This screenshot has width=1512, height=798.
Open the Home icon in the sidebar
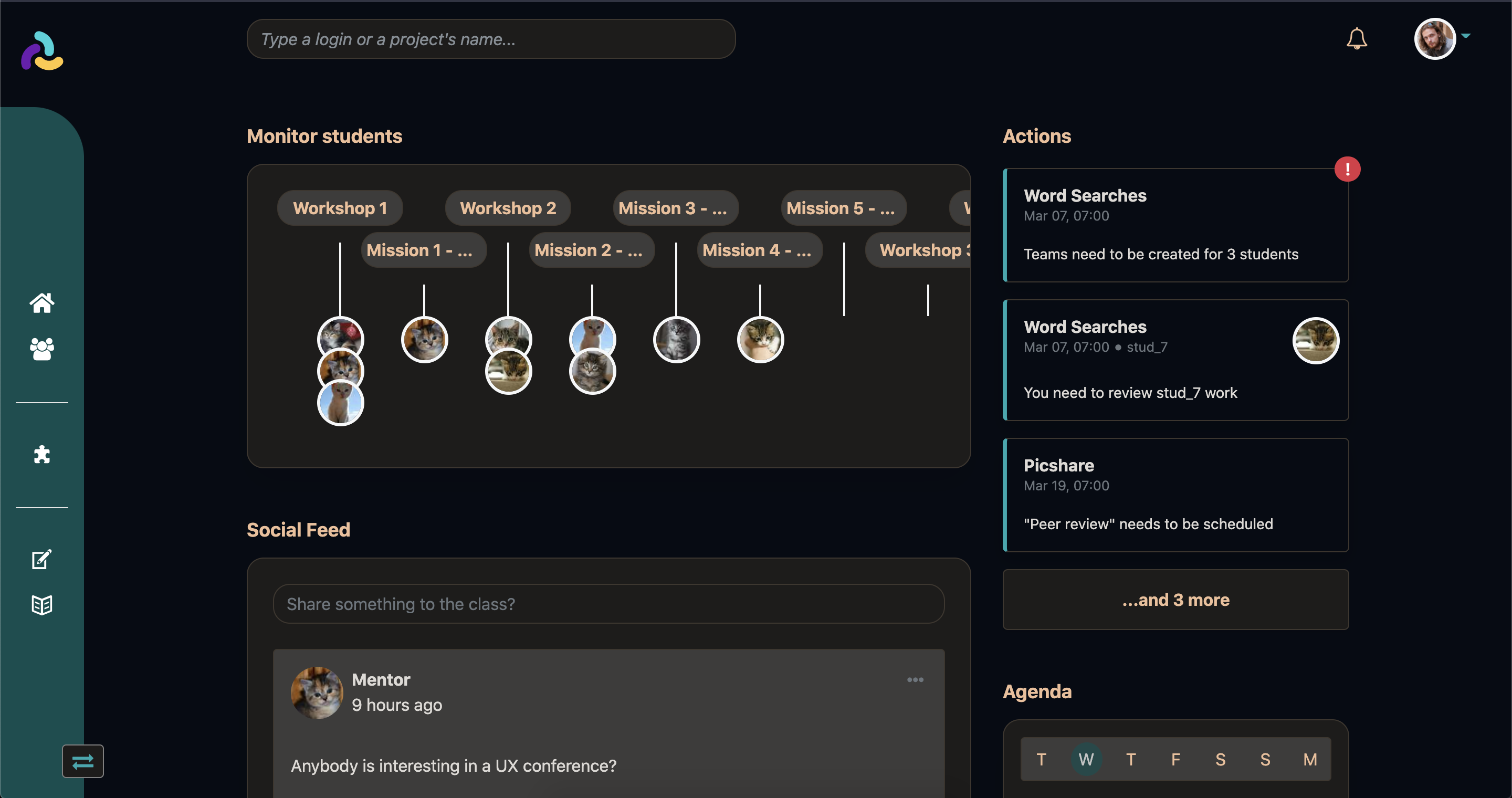pyautogui.click(x=41, y=303)
